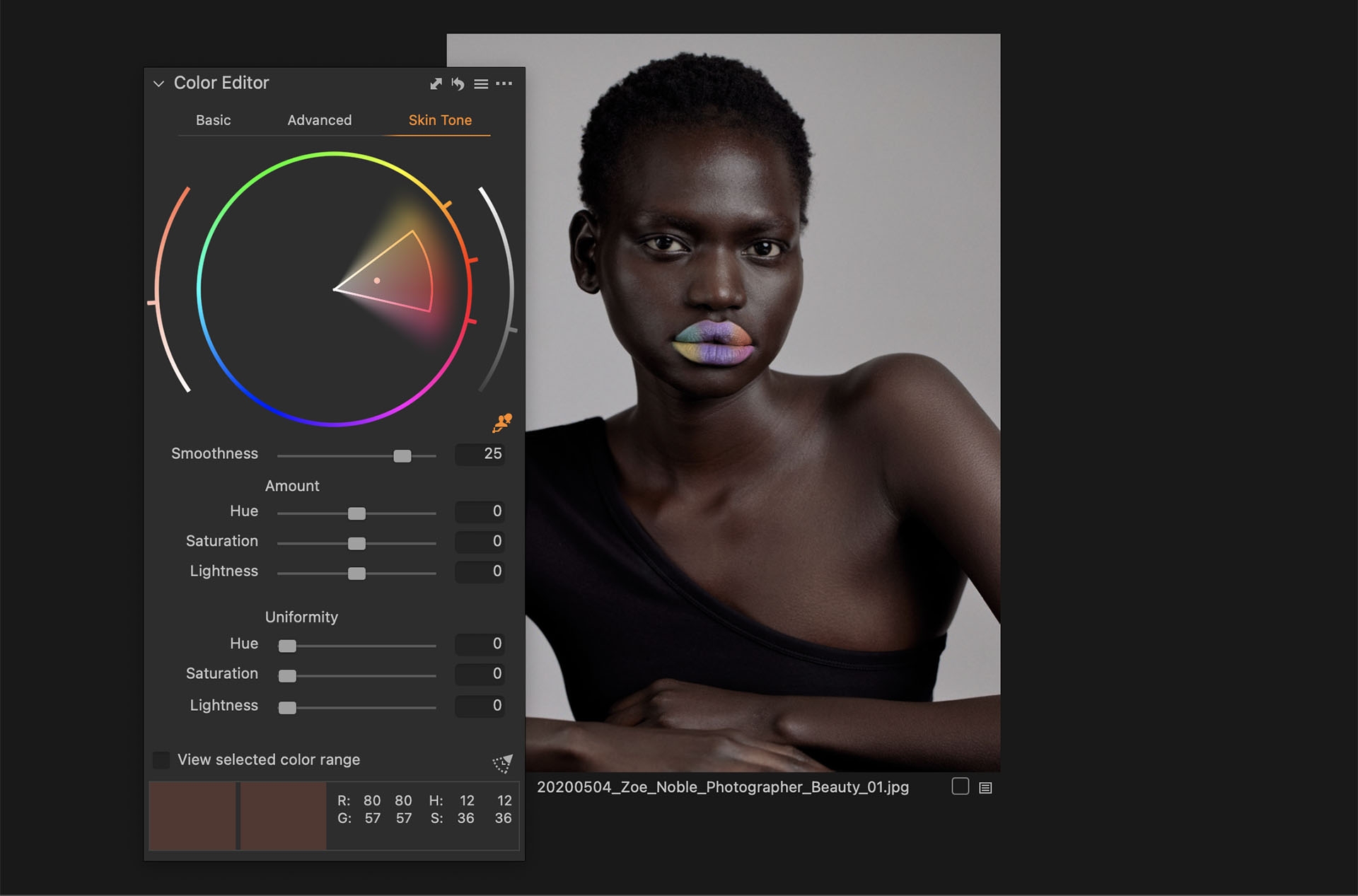Open the Color Editor presets list icon
Image resolution: width=1358 pixels, height=896 pixels.
481,84
